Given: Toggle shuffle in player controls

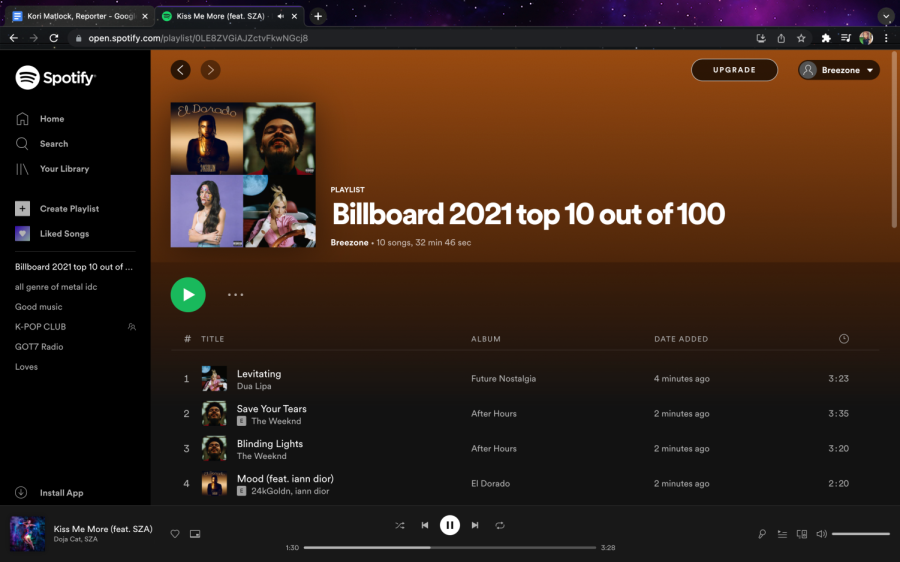Looking at the screenshot, I should [400, 525].
